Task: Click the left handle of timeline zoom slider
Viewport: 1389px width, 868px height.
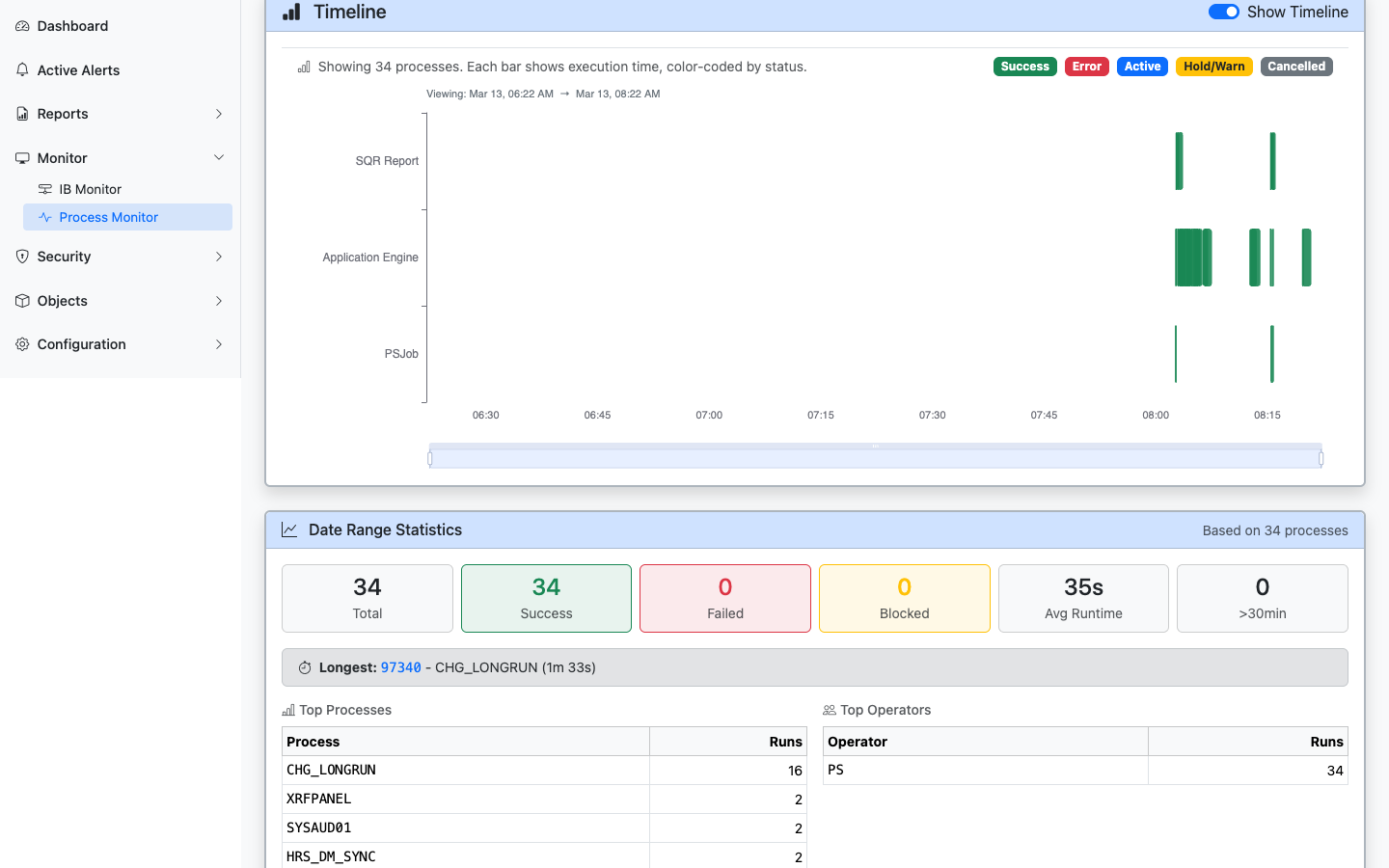Action: [430, 459]
